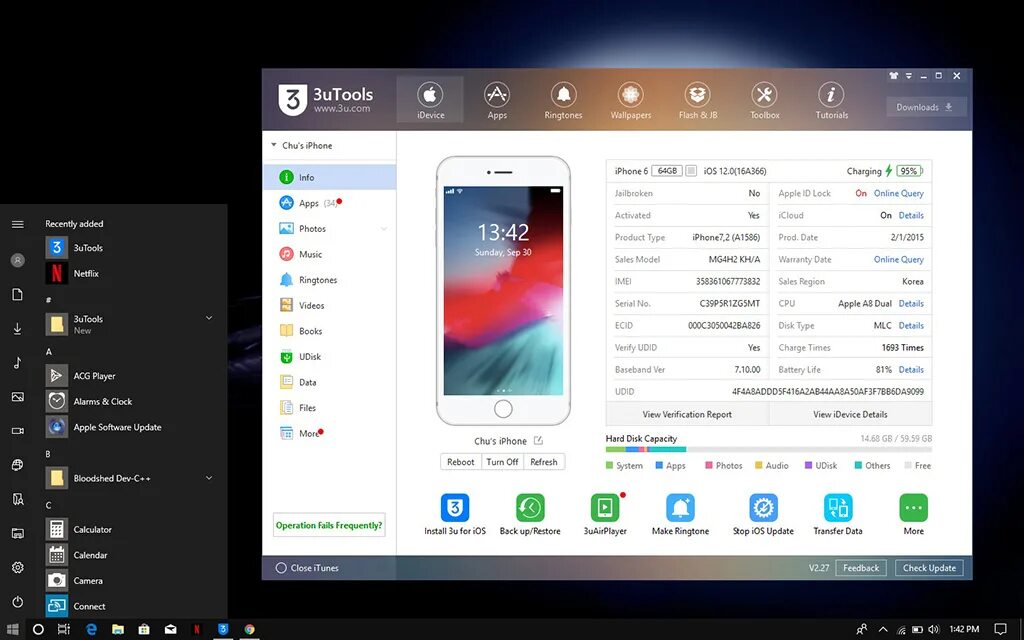Click the Start menu hamburger icon
Screen dimensions: 1024x640
point(18,224)
